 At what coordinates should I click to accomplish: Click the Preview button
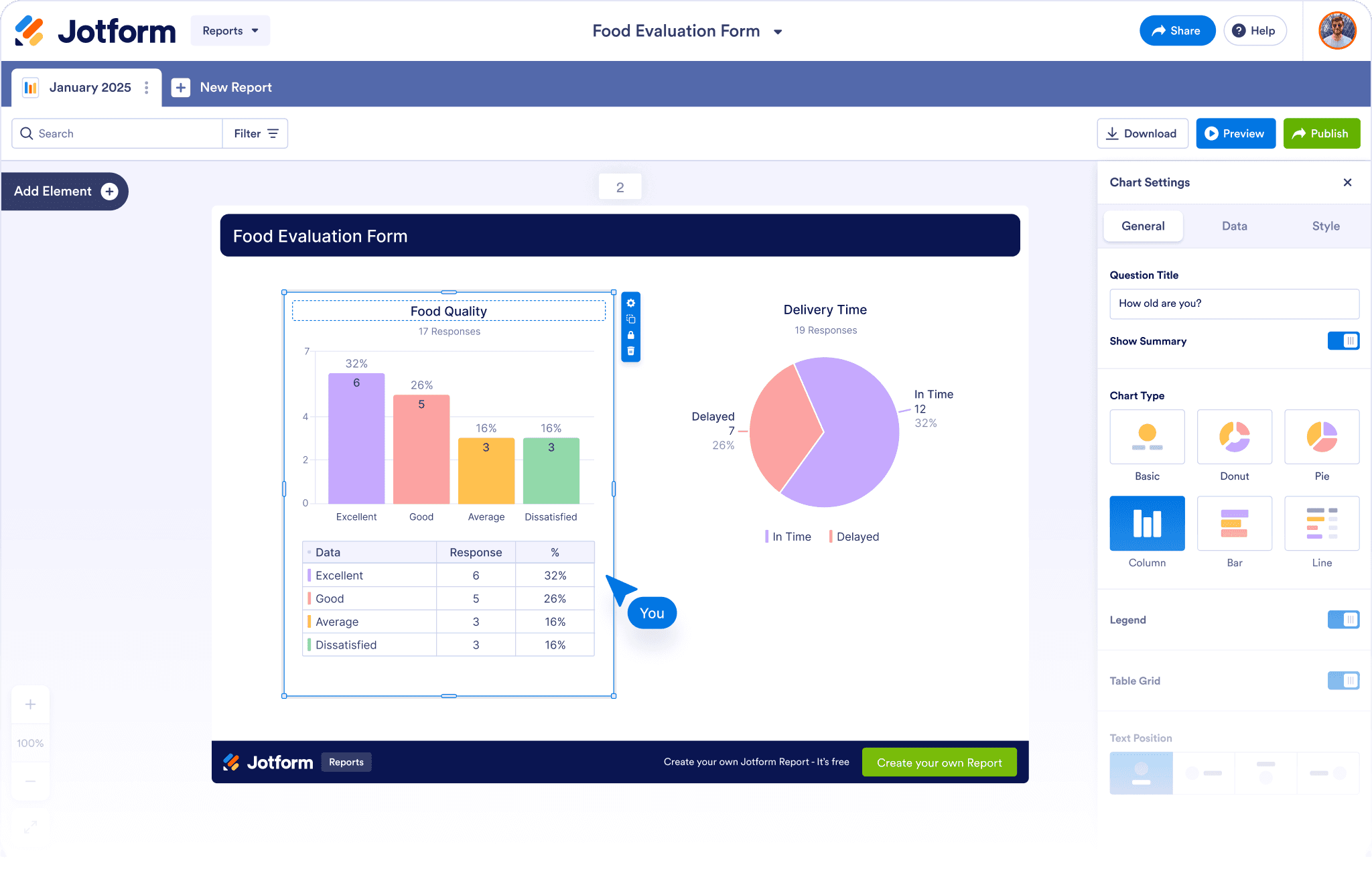click(x=1235, y=133)
